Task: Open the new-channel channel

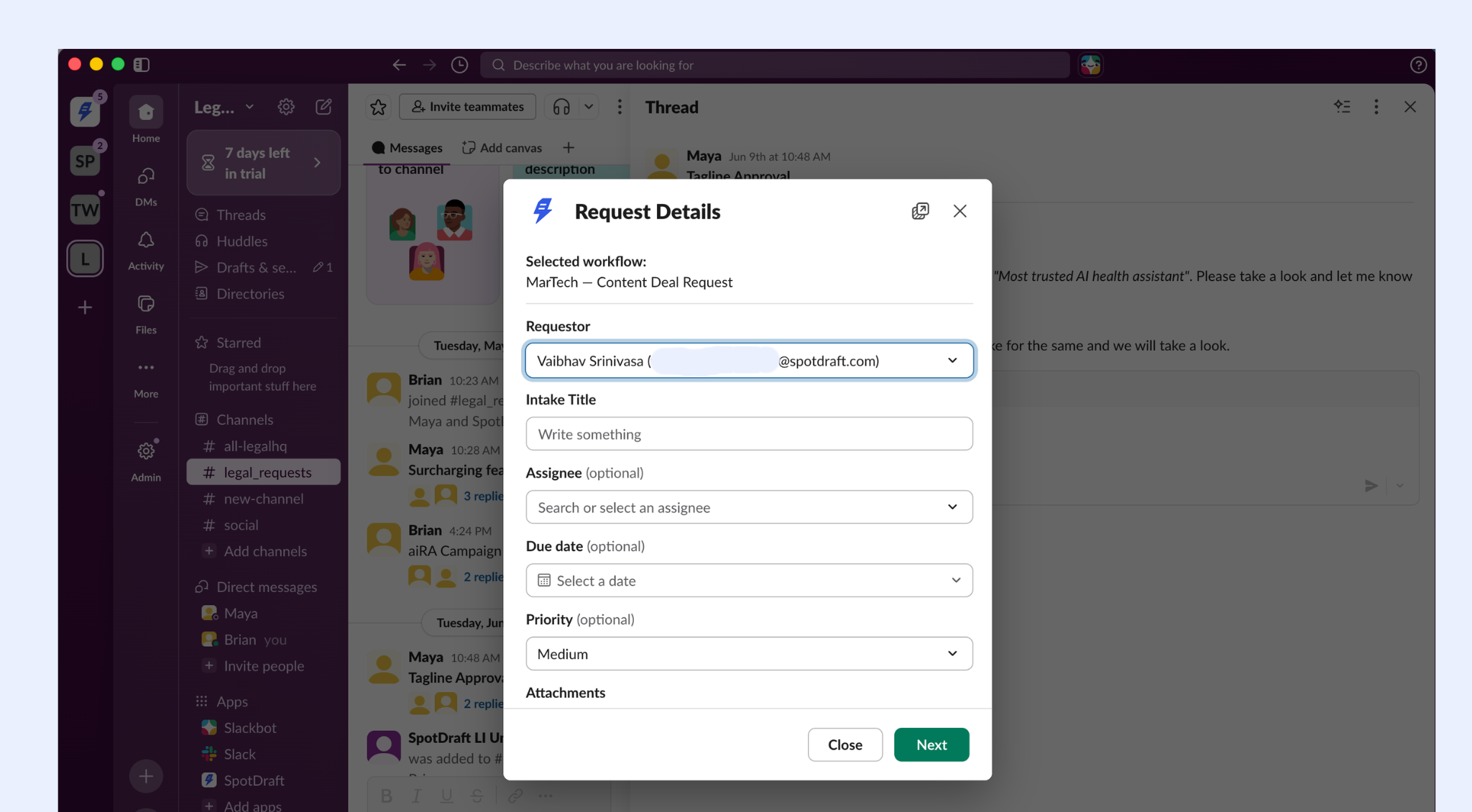Action: coord(263,499)
